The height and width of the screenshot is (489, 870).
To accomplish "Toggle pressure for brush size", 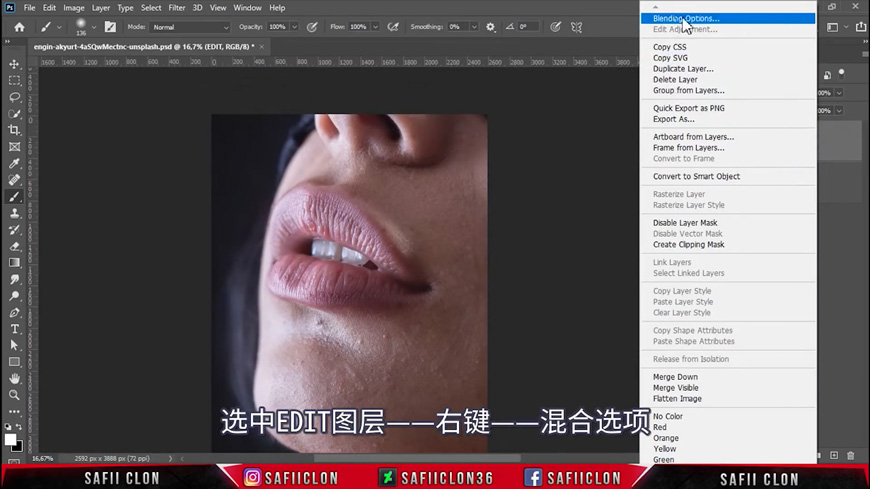I will 555,27.
